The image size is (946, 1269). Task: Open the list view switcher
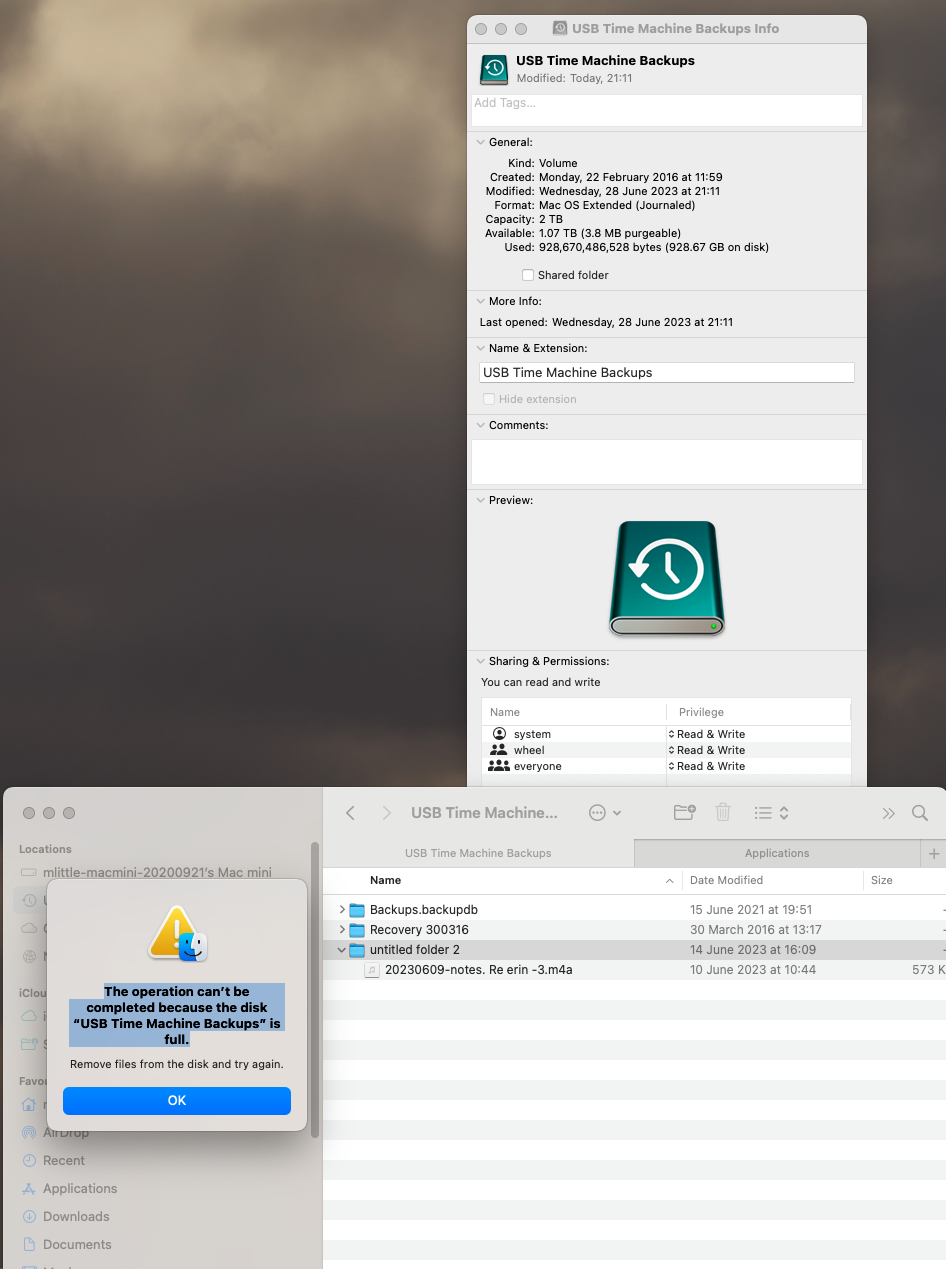(x=770, y=813)
